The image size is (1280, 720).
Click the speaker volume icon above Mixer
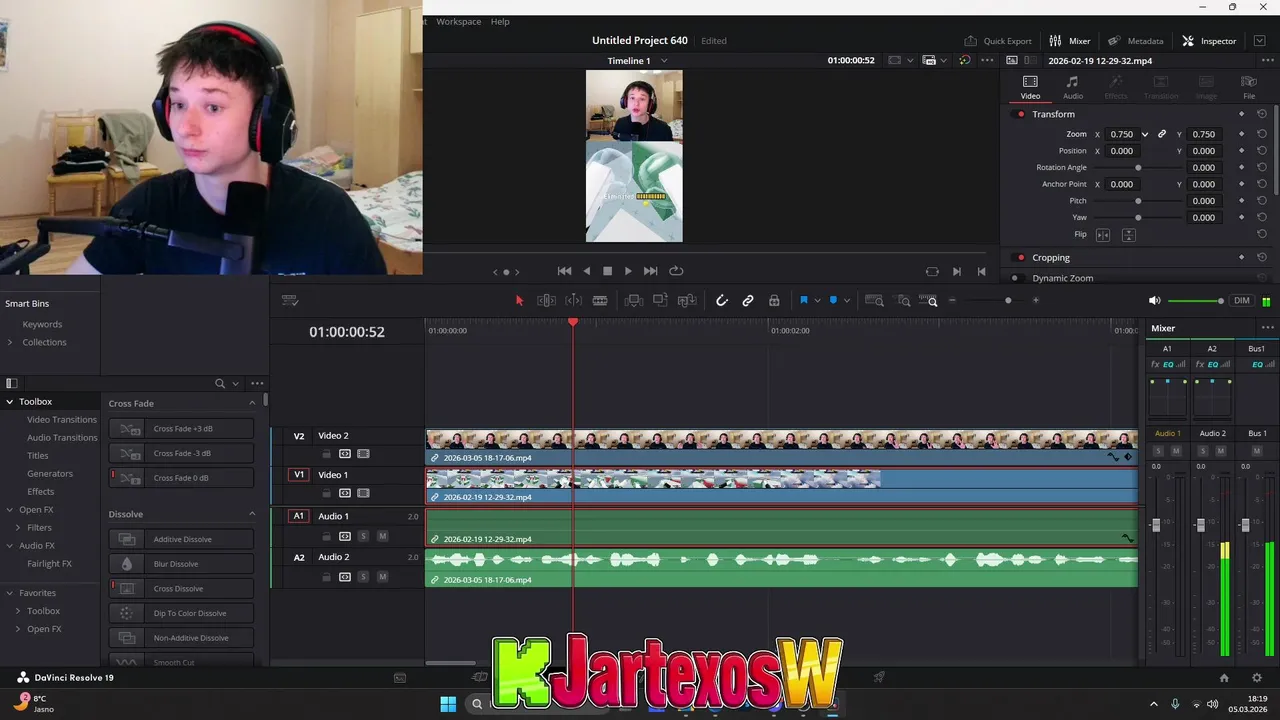click(x=1155, y=301)
